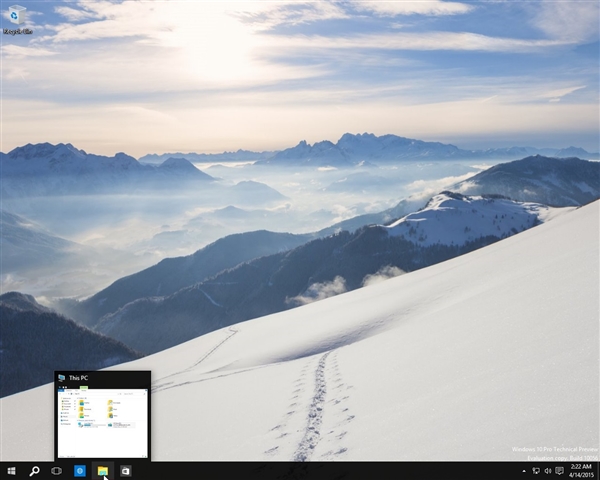Open the Start menu
Viewport: 600px width, 480px height.
[11, 470]
